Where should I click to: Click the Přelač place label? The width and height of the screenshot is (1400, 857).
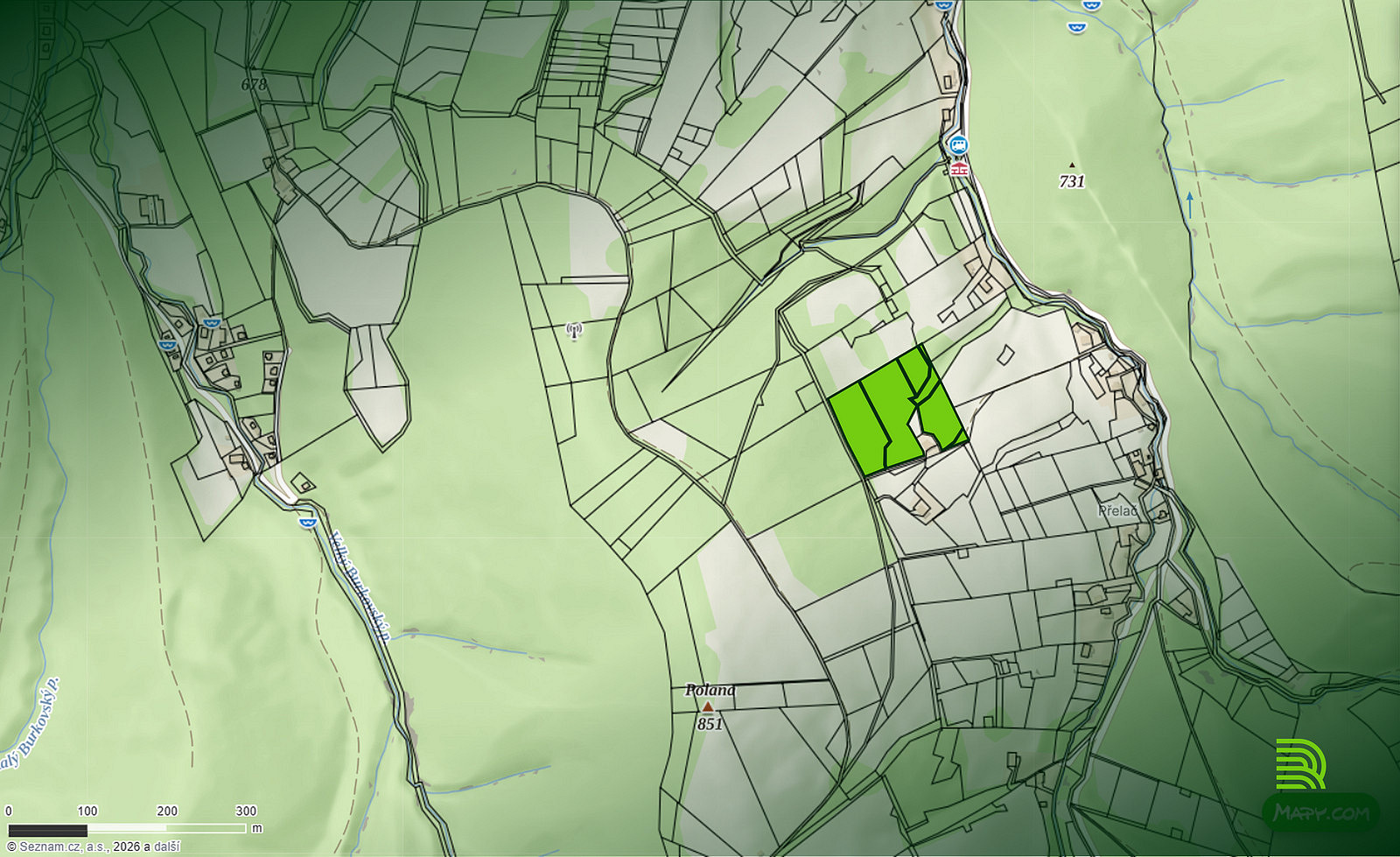(1118, 510)
